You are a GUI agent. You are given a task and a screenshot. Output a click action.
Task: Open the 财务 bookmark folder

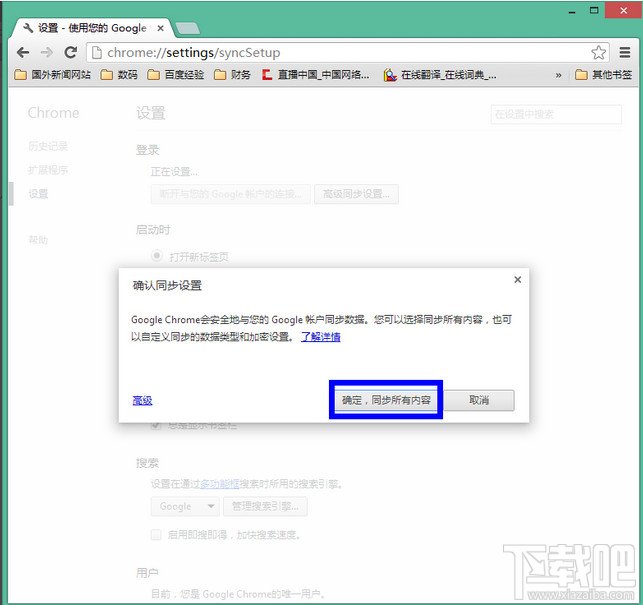click(x=232, y=75)
